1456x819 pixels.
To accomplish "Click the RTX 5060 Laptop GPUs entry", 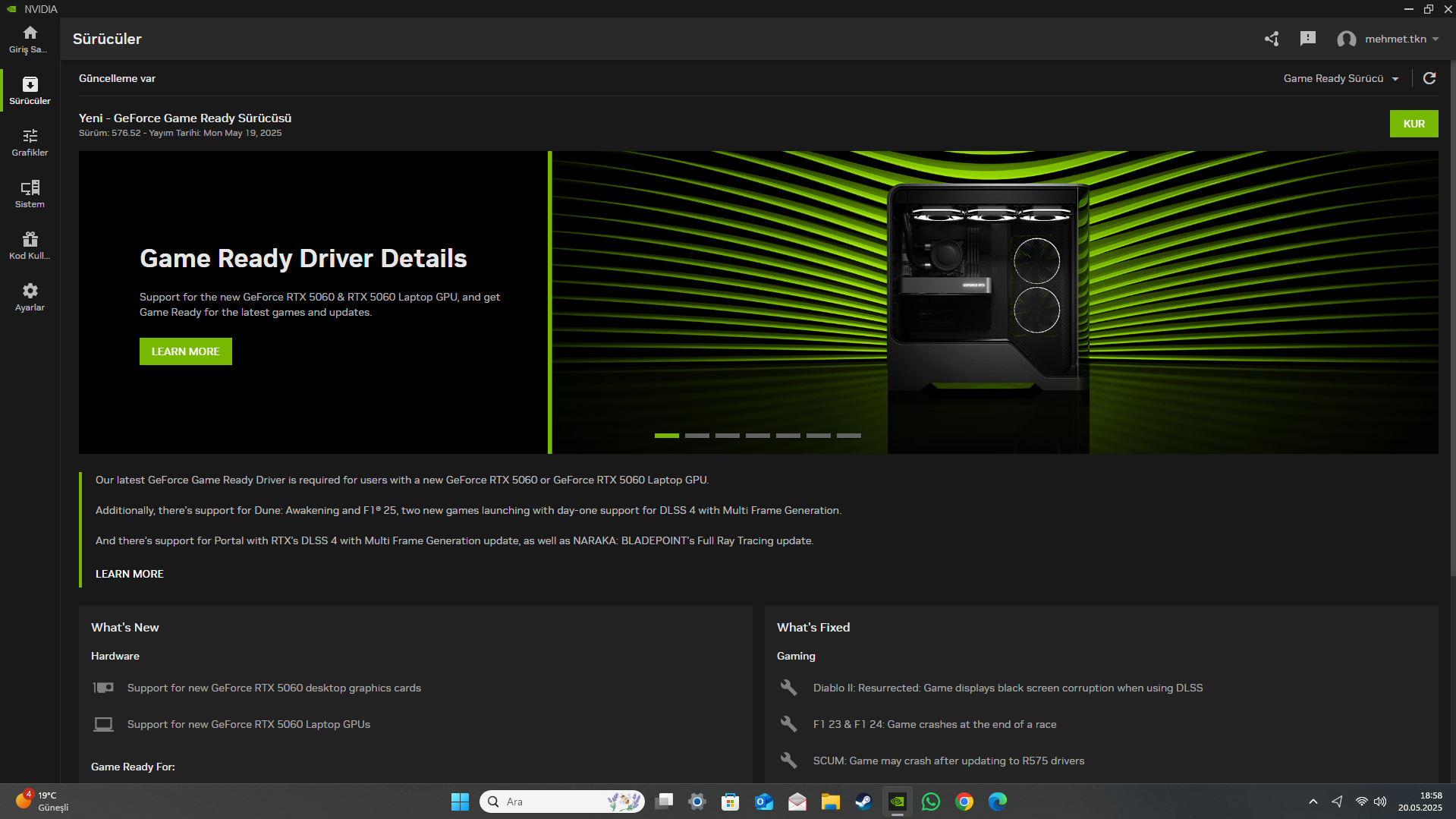I will pyautogui.click(x=249, y=724).
